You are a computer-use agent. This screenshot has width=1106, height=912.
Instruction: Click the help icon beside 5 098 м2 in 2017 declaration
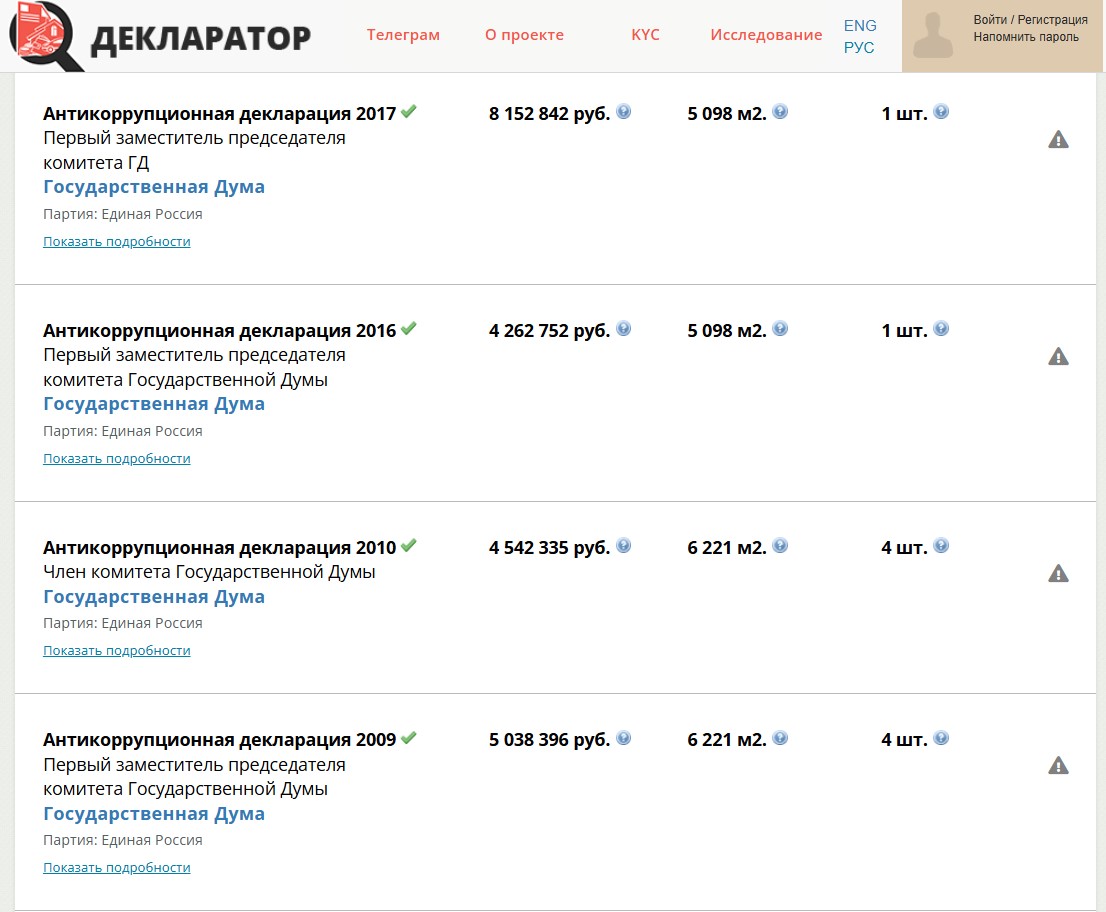[x=780, y=112]
